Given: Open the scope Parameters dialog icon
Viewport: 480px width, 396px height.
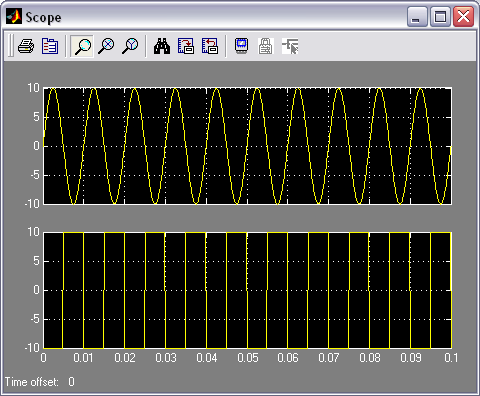Looking at the screenshot, I should click(x=50, y=46).
